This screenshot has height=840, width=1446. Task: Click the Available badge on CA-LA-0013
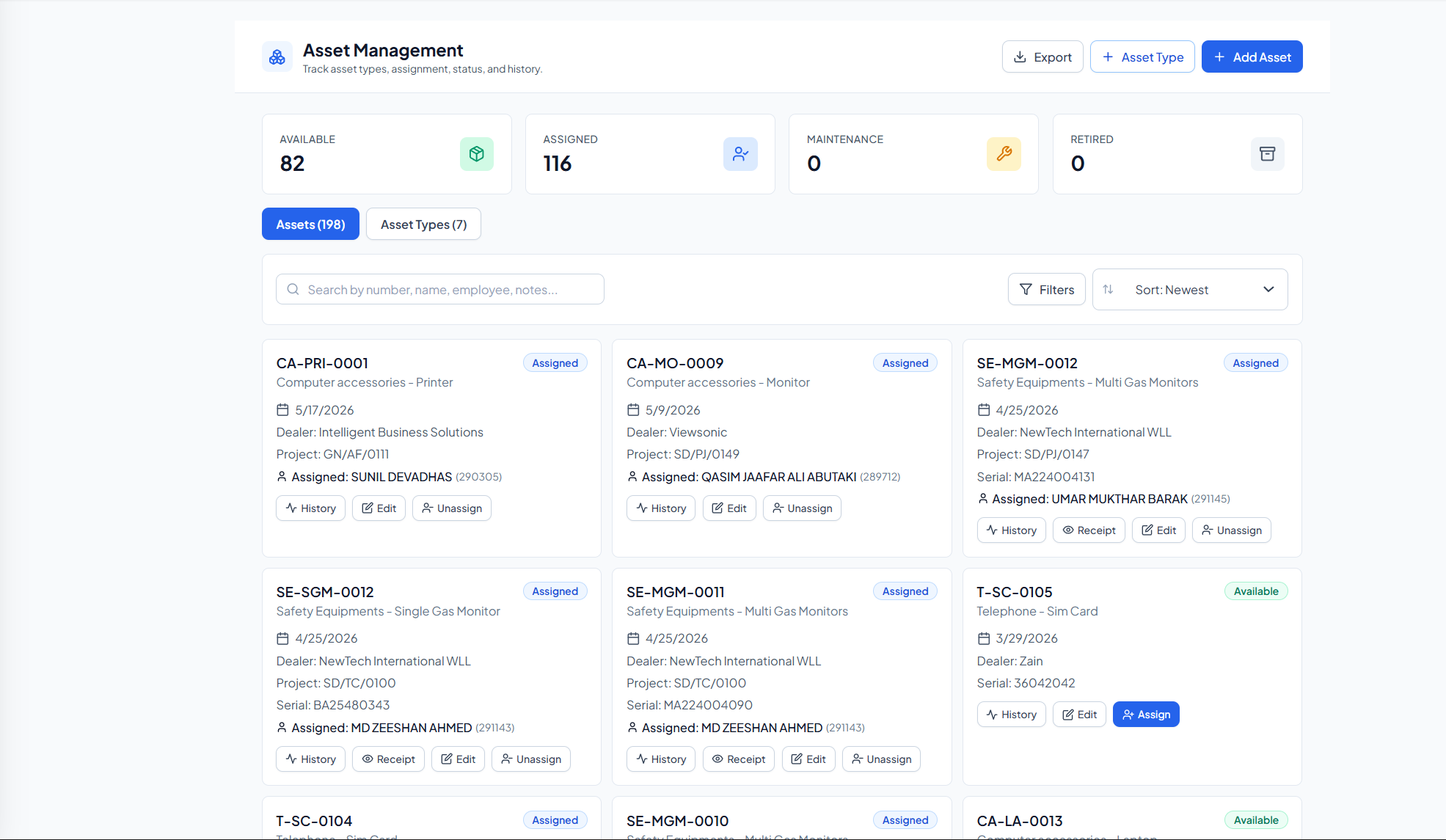(x=1256, y=820)
